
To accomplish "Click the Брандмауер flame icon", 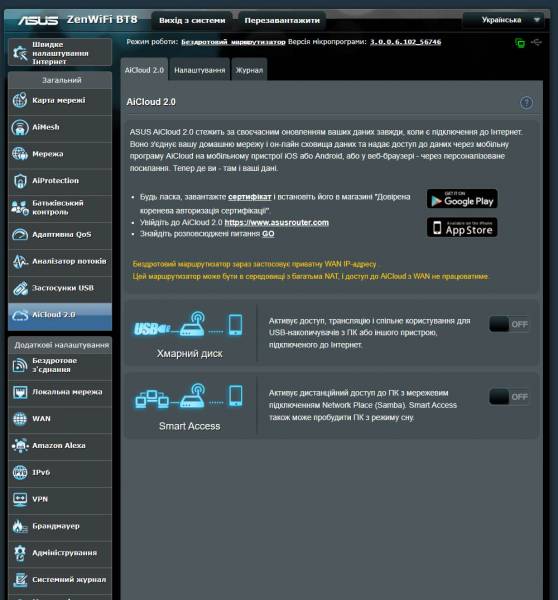I will 20,526.
